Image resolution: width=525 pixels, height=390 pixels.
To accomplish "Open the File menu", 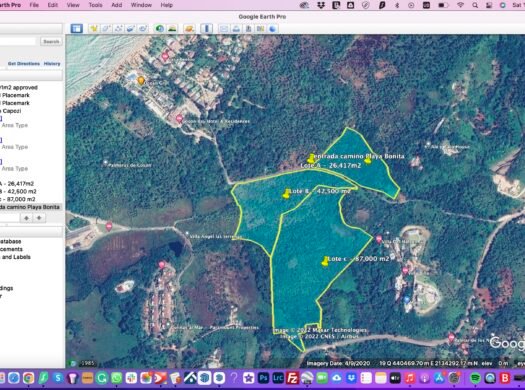I will [34, 5].
